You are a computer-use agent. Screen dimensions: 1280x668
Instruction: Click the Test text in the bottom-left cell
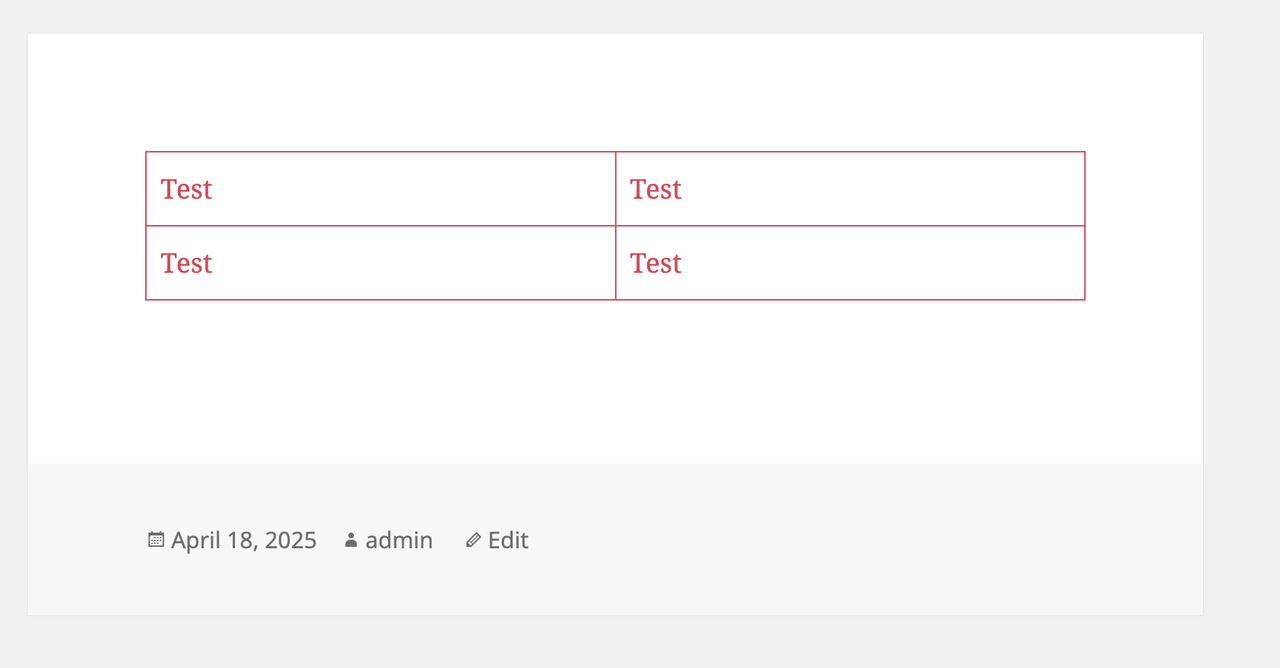coord(186,263)
